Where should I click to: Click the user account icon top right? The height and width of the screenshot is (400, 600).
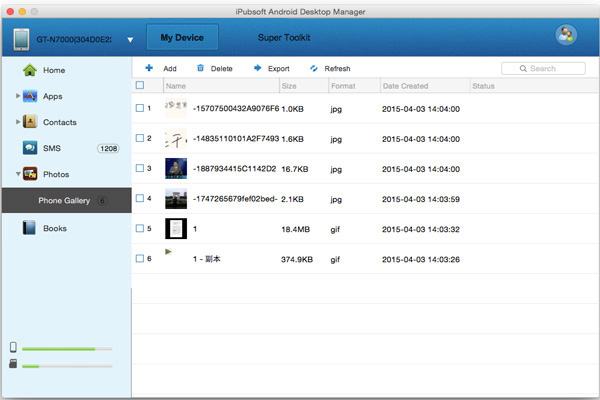565,36
